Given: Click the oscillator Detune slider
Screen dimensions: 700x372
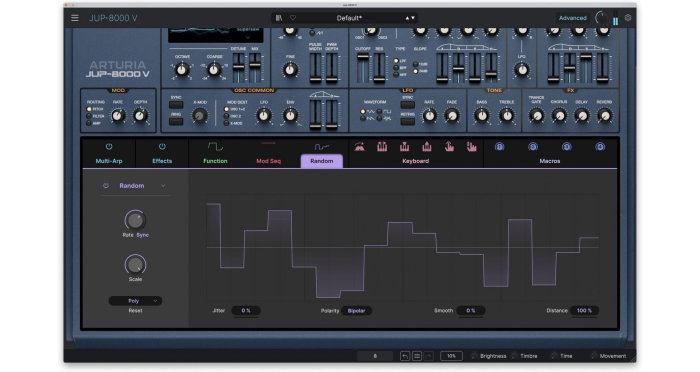Looking at the screenshot, I should 239,67.
